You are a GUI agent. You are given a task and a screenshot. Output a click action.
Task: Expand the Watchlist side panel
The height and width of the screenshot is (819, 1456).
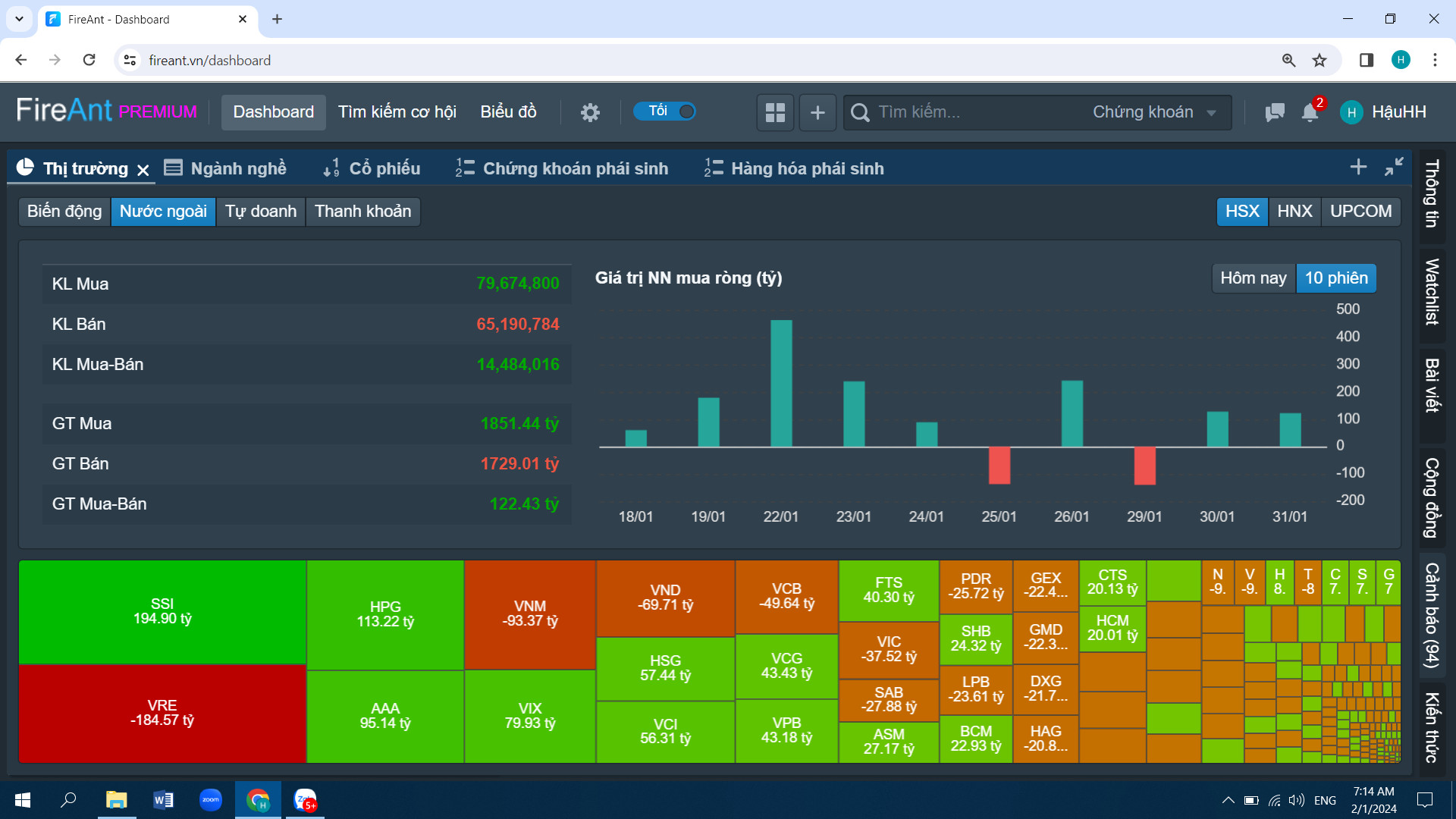click(1432, 291)
